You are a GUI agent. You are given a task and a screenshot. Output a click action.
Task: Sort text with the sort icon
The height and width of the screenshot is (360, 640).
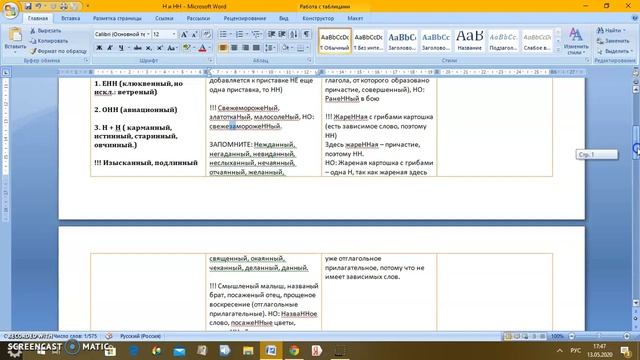pos(293,34)
